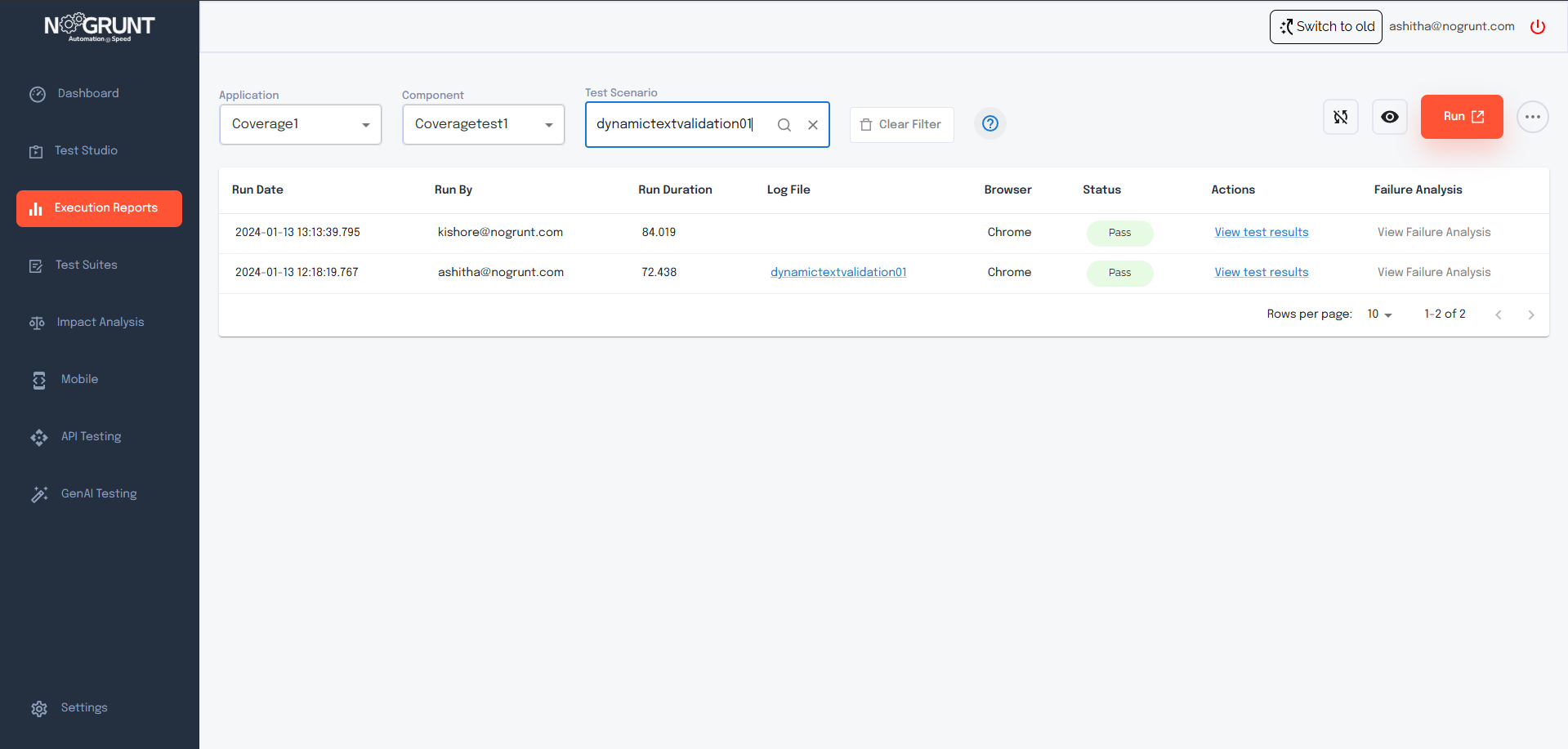Viewport: 1568px width, 749px height.
Task: Click the Clear Filter button
Action: click(x=902, y=125)
